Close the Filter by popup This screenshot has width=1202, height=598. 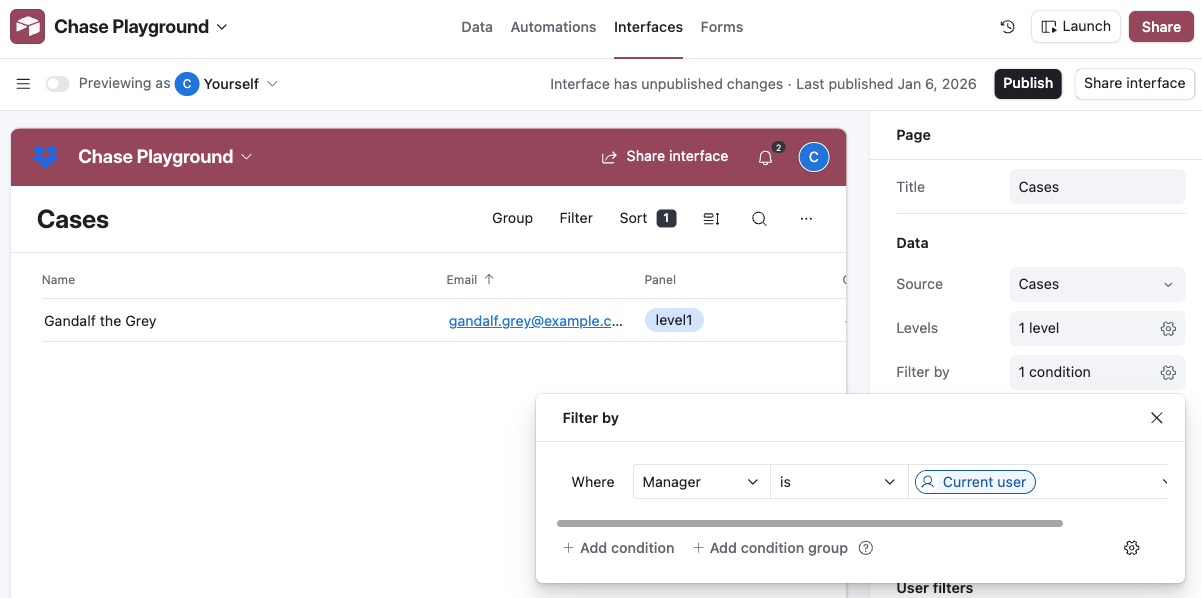coord(1156,418)
